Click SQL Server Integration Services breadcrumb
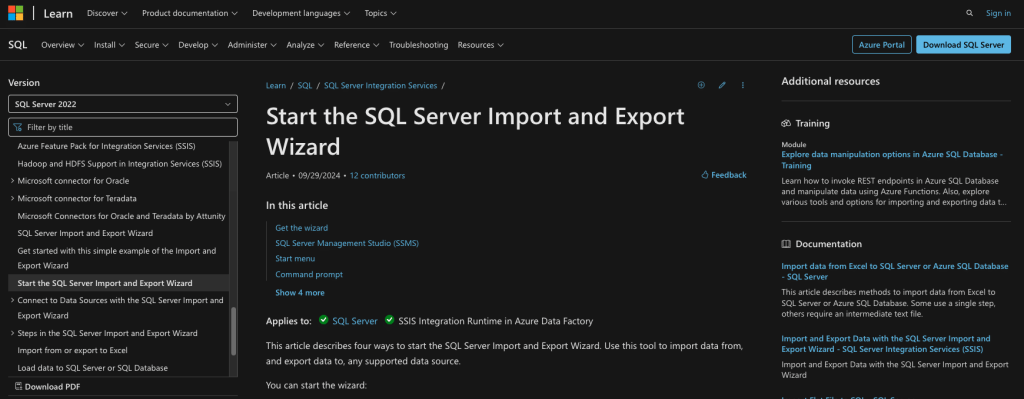This screenshot has width=1024, height=399. 381,86
